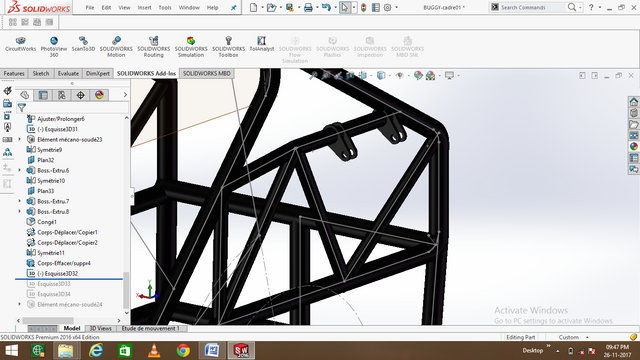The width and height of the screenshot is (640, 360).
Task: Open DisplayManager tab icon
Action: click(99, 95)
